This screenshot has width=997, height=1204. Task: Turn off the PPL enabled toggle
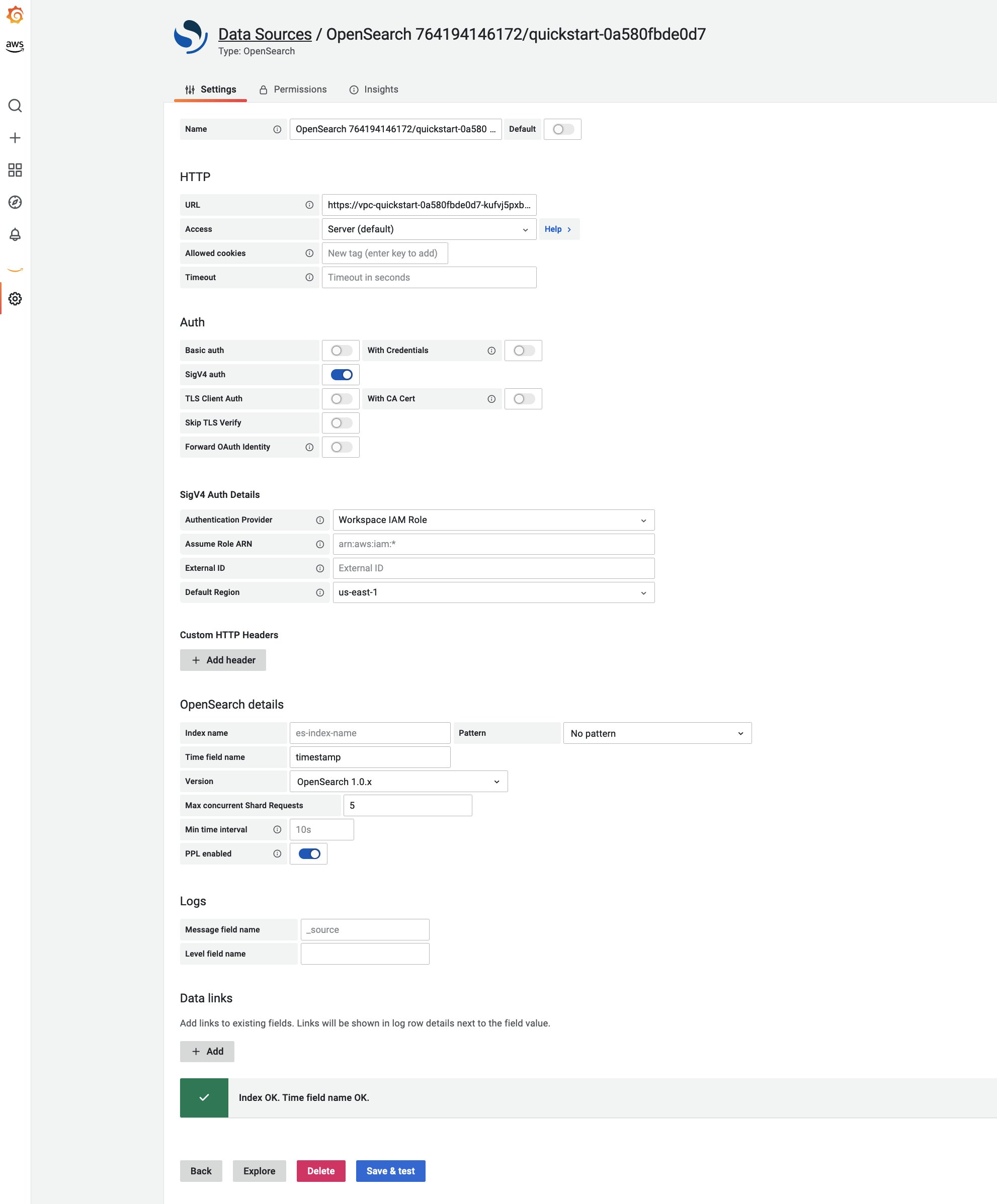tap(308, 853)
